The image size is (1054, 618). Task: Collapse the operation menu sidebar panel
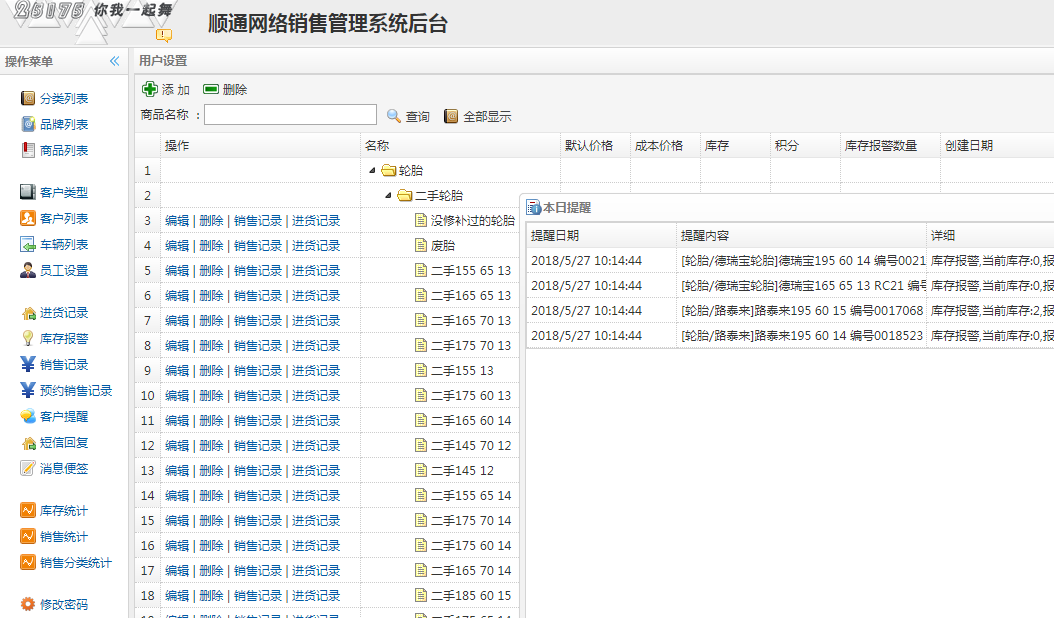[114, 61]
